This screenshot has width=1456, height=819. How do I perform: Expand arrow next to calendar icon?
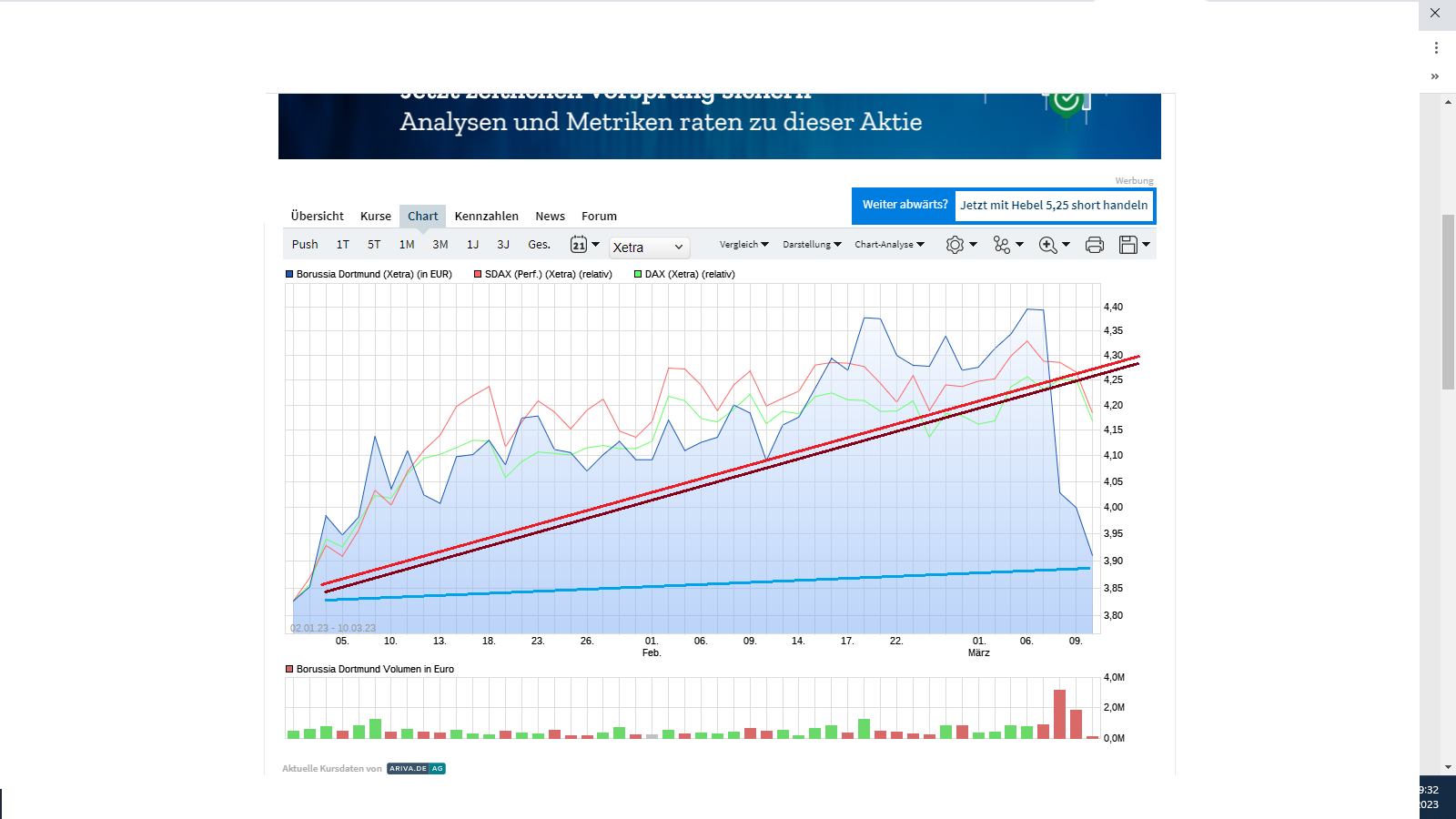[x=596, y=245]
